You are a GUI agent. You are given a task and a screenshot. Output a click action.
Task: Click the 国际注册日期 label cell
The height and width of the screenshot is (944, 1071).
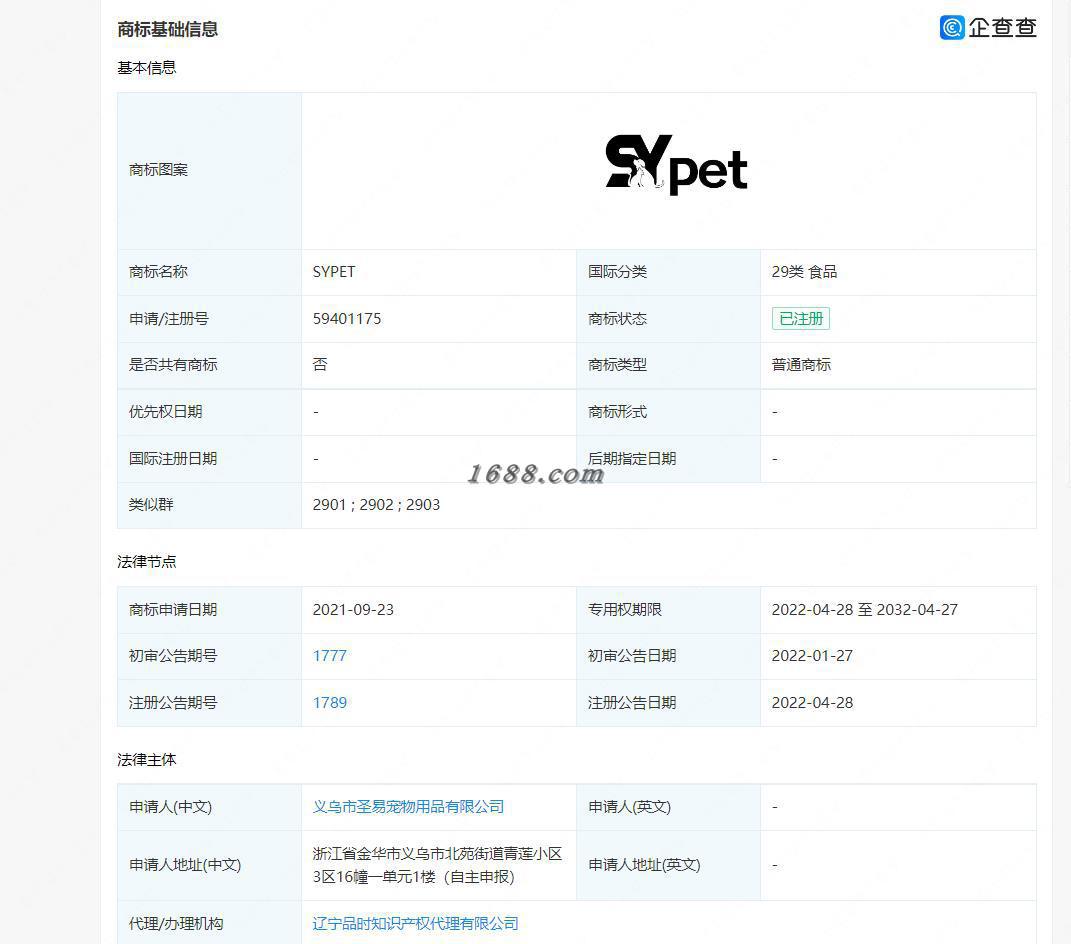tap(209, 458)
